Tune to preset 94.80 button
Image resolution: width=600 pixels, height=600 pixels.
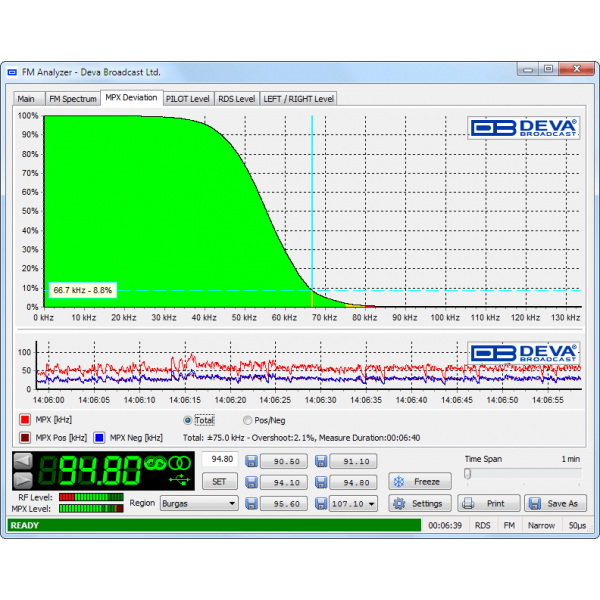click(x=354, y=483)
